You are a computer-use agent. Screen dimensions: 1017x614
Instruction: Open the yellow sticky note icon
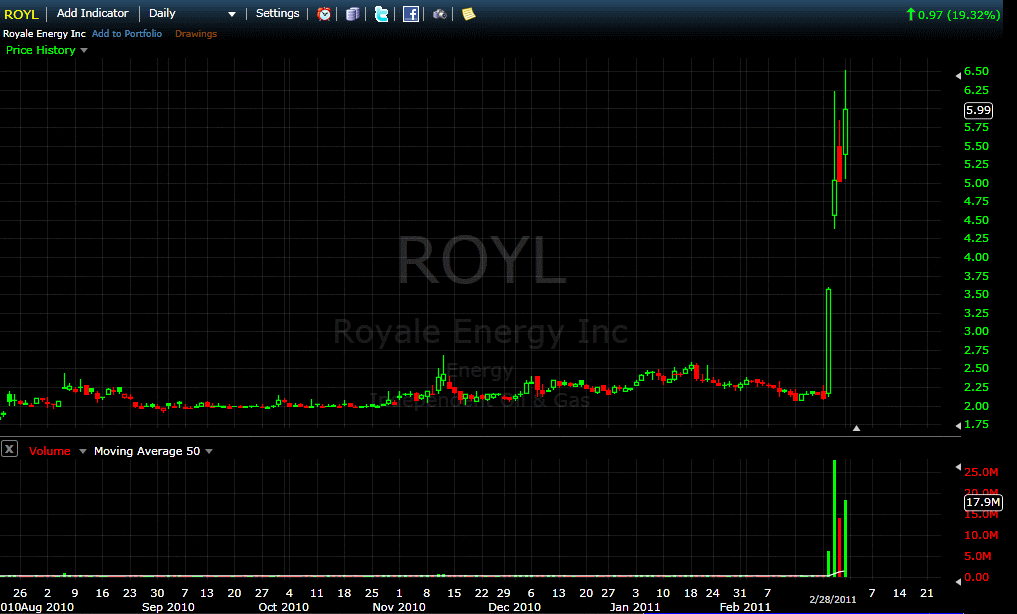[x=468, y=14]
